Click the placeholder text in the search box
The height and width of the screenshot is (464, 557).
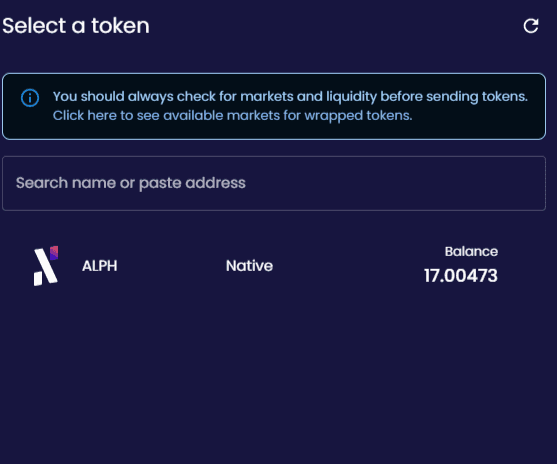coord(131,183)
